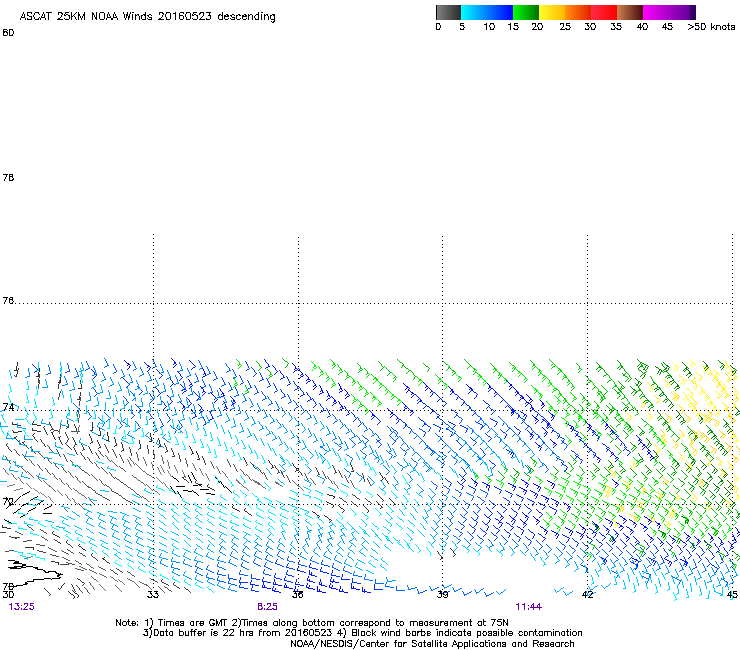Image resolution: width=740 pixels, height=650 pixels.
Task: Click the '5' knots legend label
Action: point(462,27)
